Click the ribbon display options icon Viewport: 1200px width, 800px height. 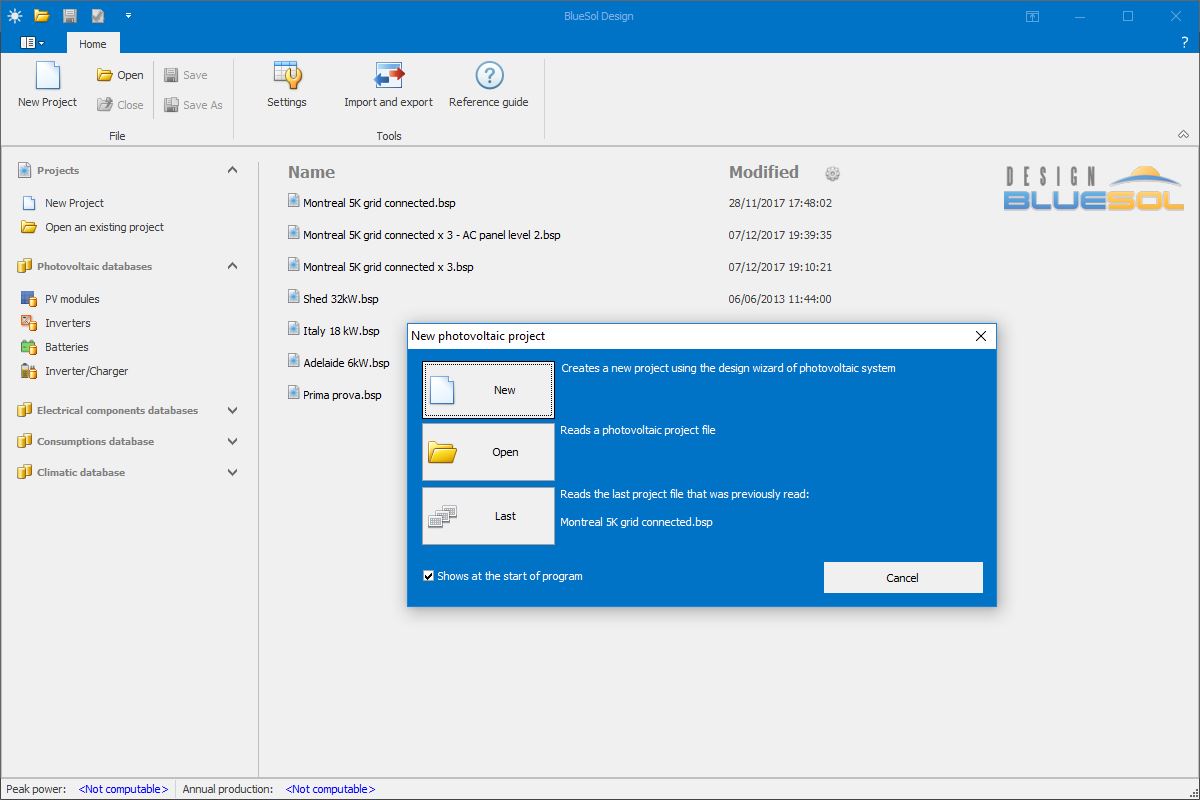pos(1032,16)
